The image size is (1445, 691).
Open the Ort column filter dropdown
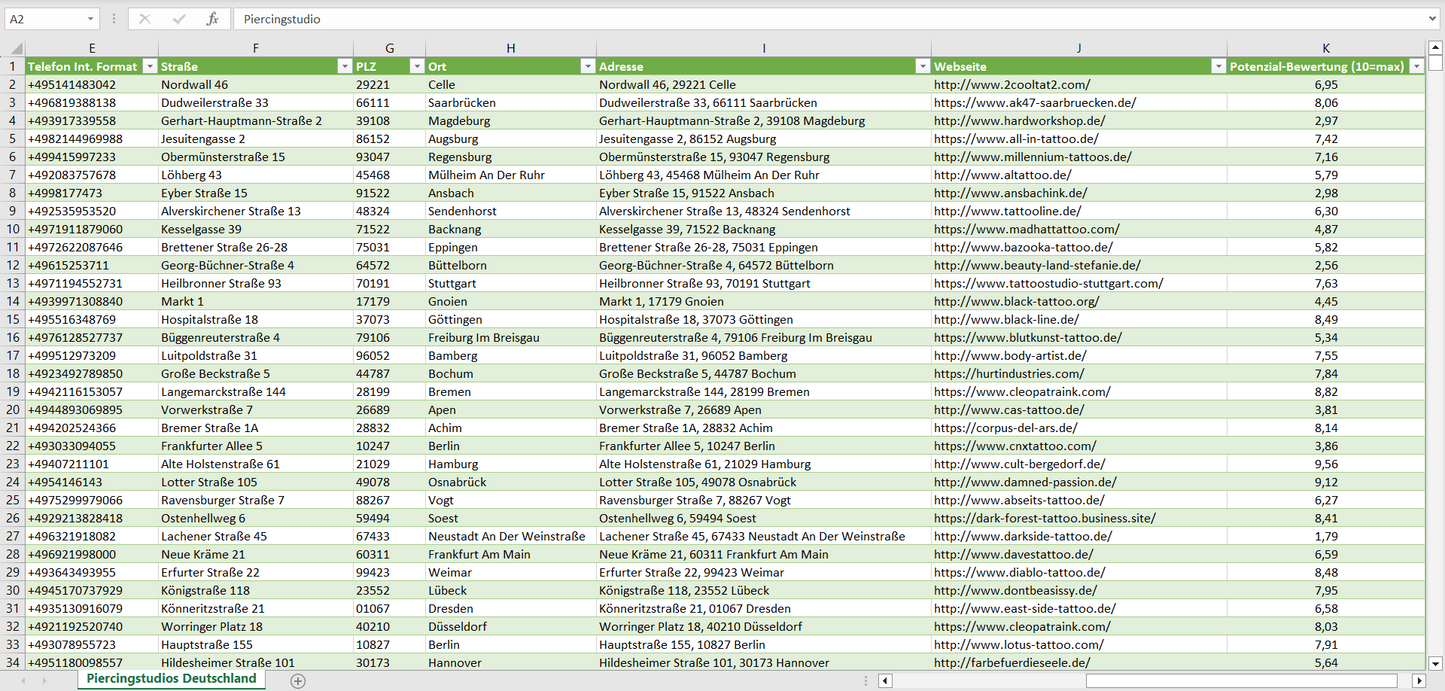point(588,66)
